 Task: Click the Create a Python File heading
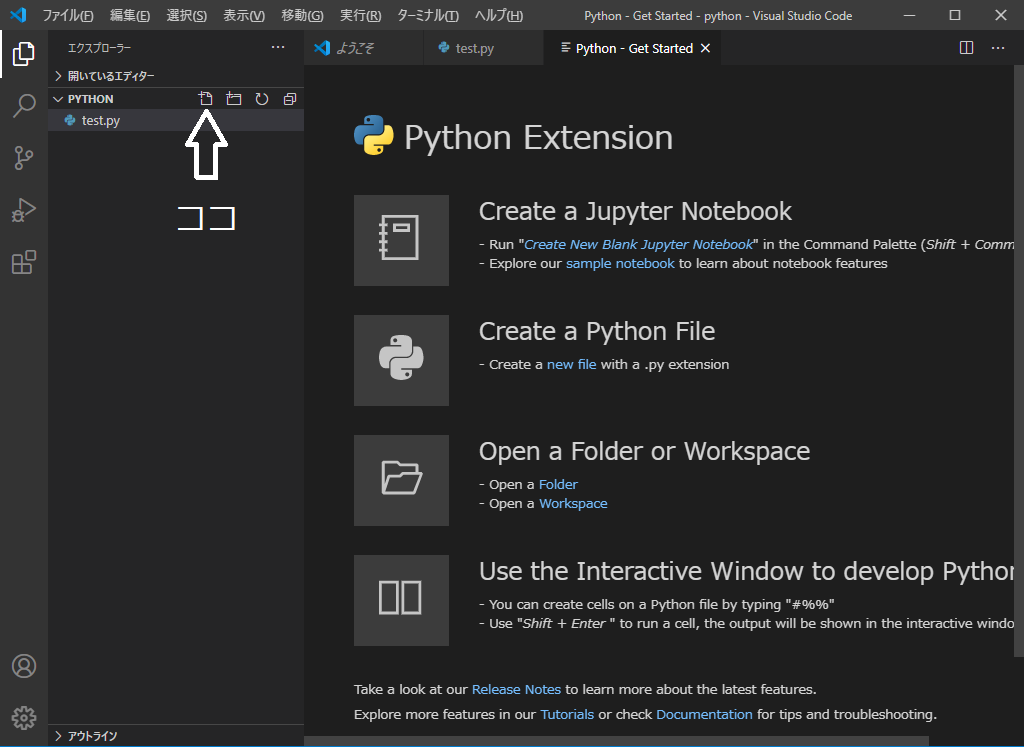(x=597, y=332)
